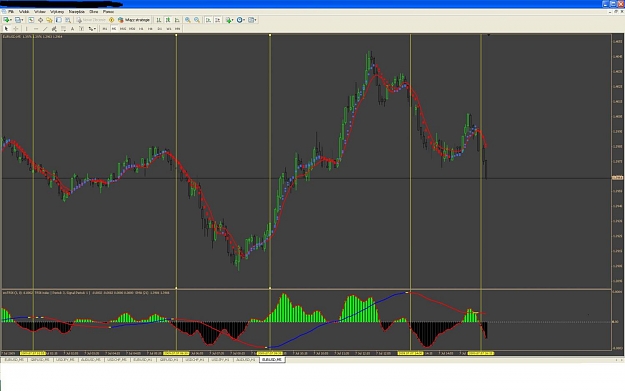Switch timeframe to M15
Viewport: 625px width, 391px height.
click(123, 29)
